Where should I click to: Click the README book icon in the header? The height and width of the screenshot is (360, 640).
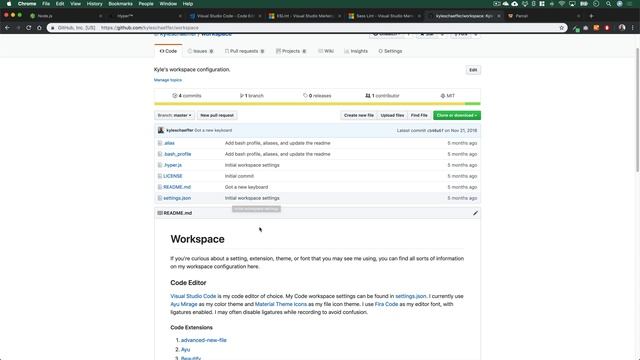coord(160,213)
